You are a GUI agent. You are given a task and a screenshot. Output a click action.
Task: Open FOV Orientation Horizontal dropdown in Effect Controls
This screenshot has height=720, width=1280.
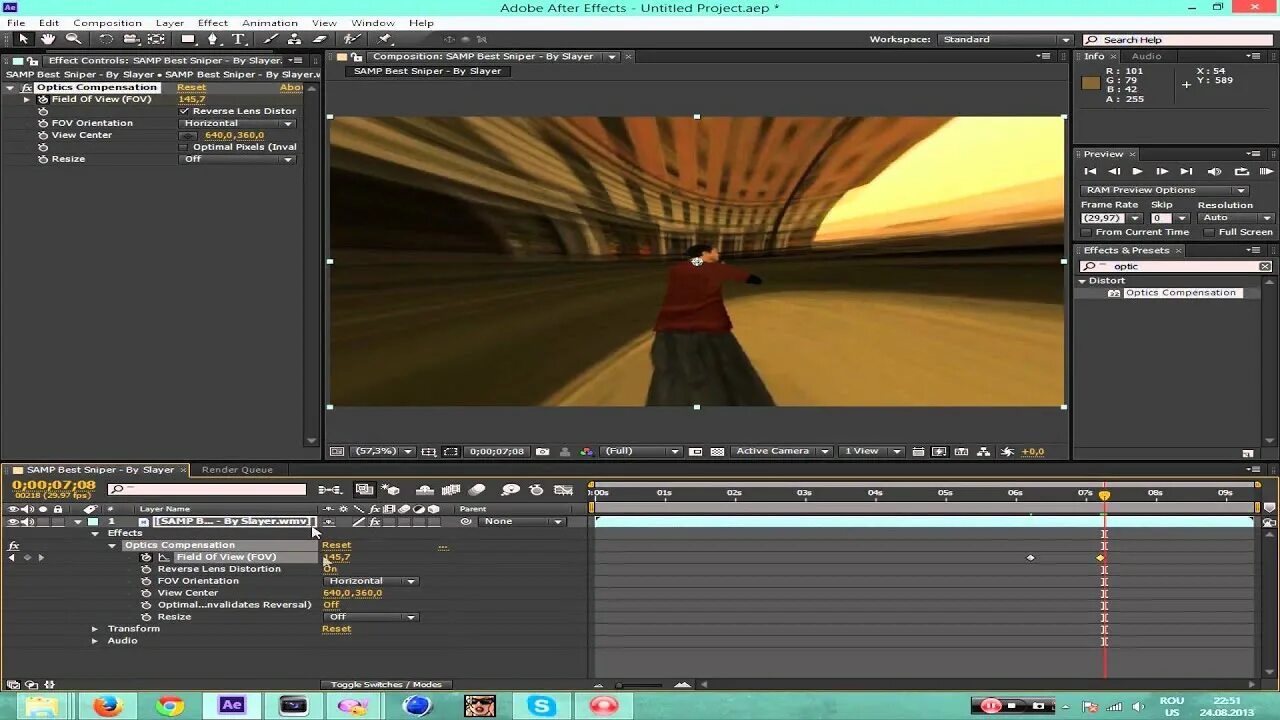tap(238, 123)
